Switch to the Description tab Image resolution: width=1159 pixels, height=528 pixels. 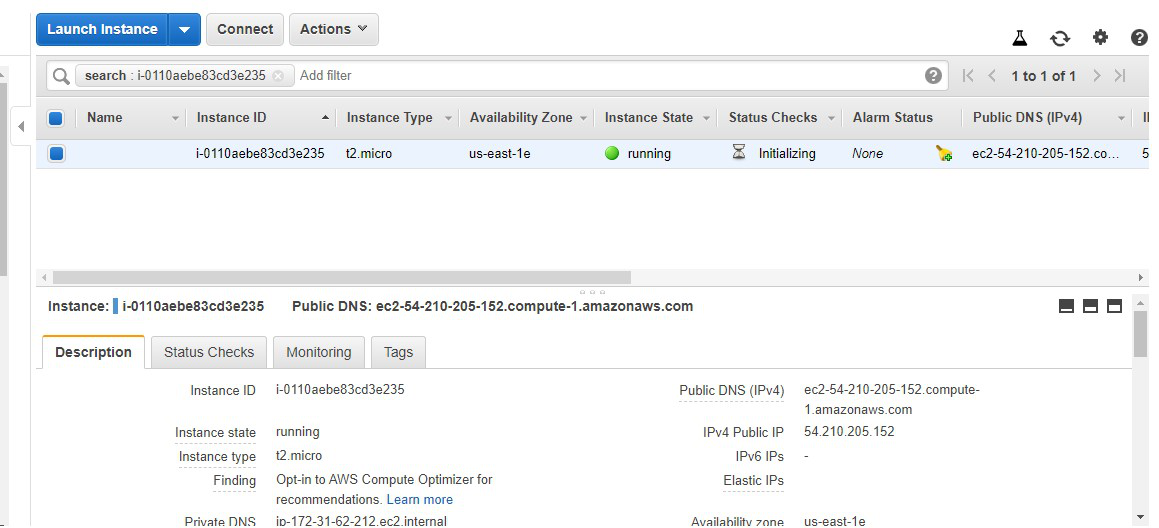click(93, 352)
